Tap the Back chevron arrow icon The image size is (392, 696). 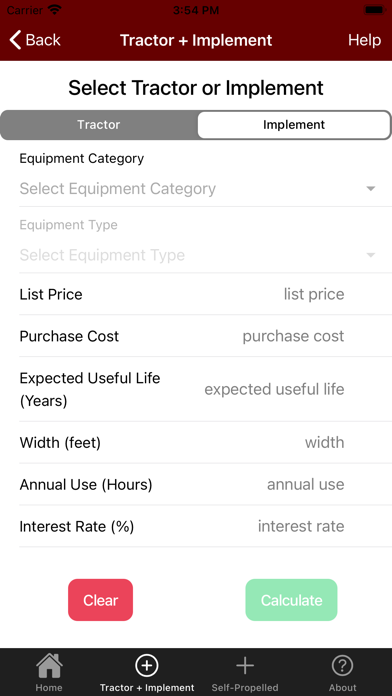pos(15,40)
